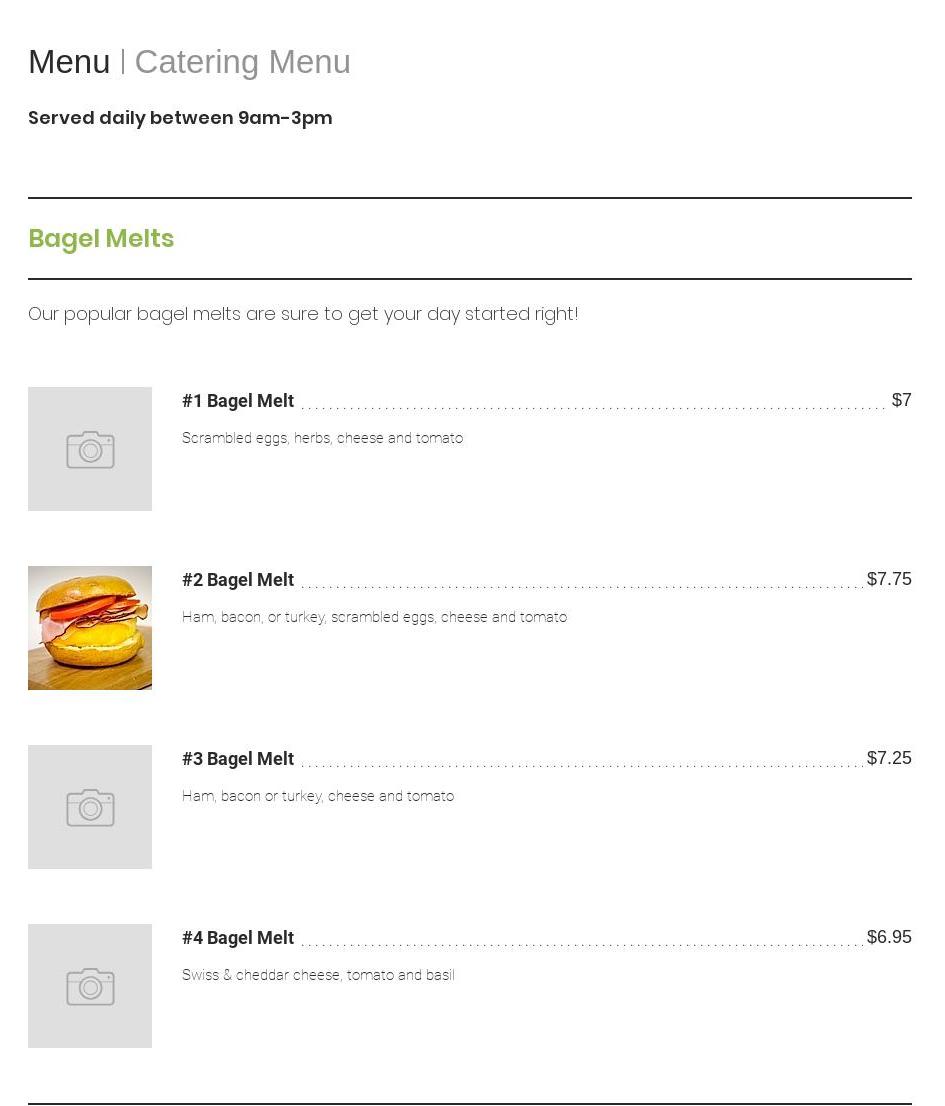Click the green Bagel Melts section heading
Image resolution: width=945 pixels, height=1106 pixels.
101,239
